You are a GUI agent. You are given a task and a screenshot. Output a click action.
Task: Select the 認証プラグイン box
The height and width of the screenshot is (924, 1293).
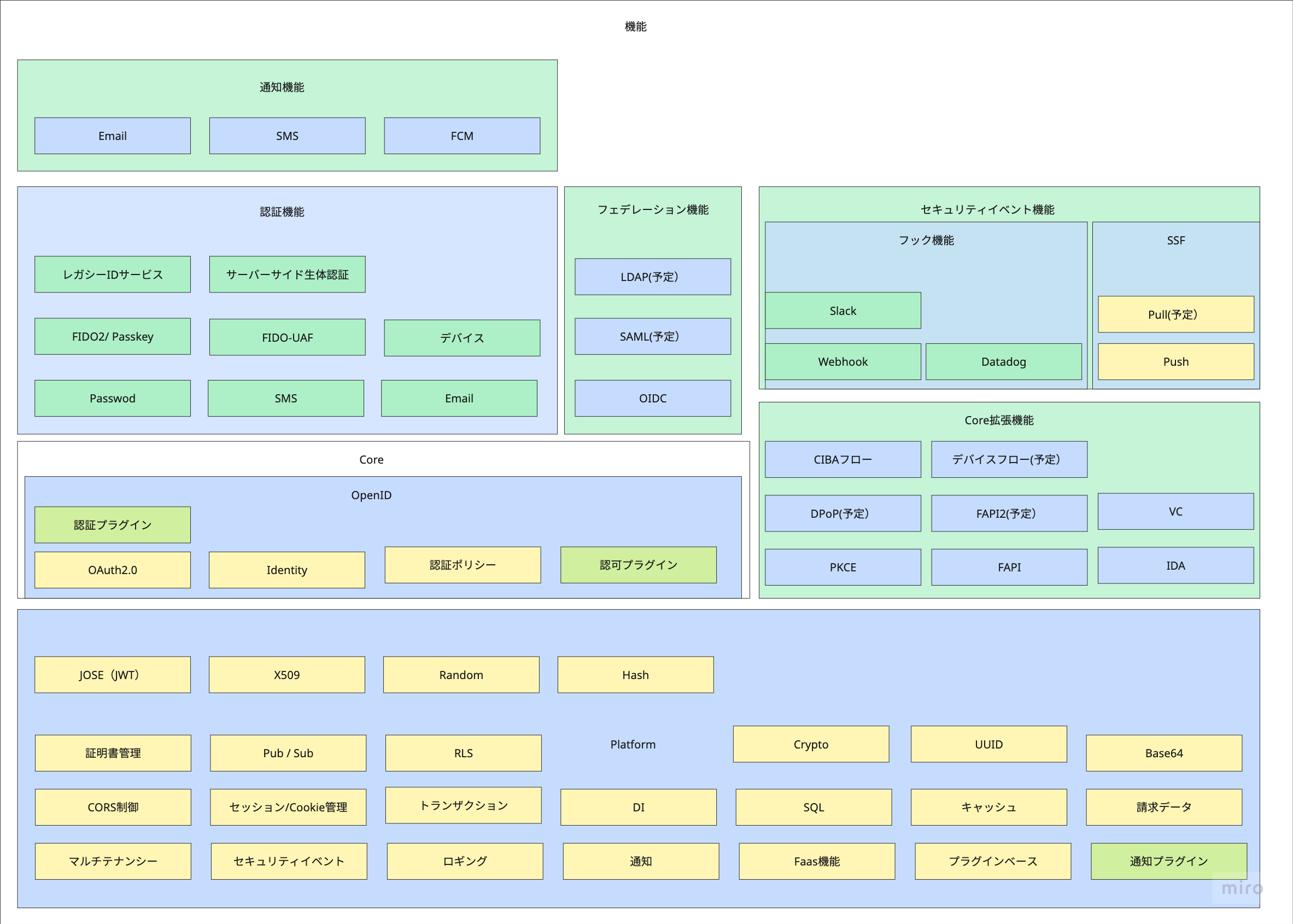[113, 524]
